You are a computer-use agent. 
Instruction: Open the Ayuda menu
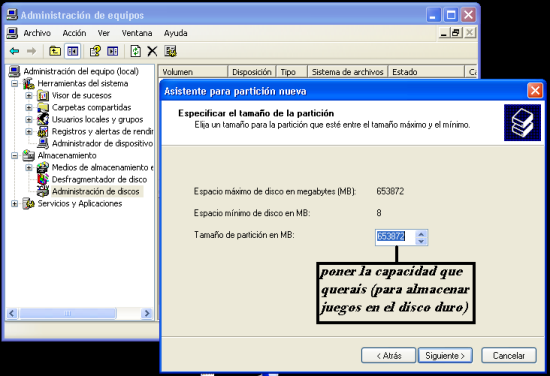[176, 33]
